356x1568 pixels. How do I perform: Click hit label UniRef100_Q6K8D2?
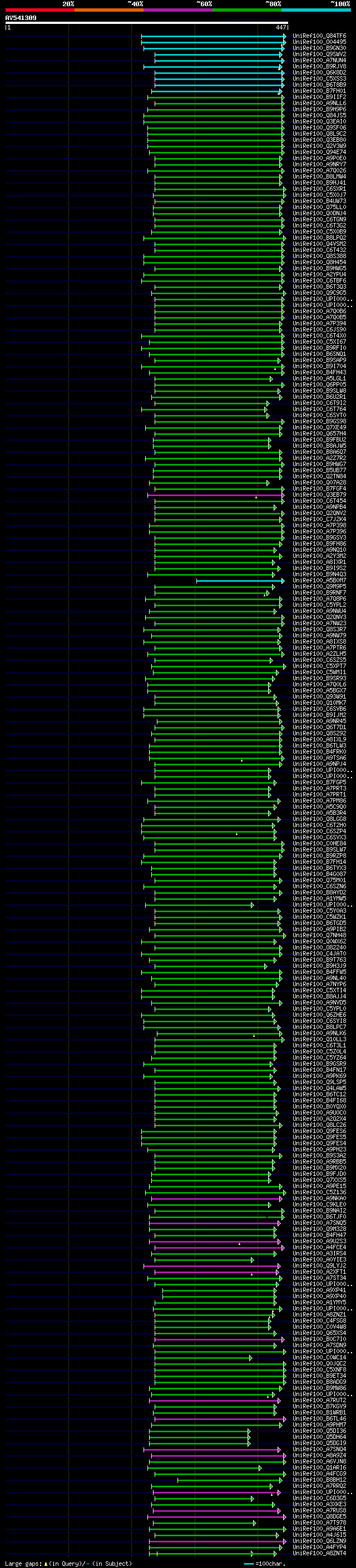[319, 72]
